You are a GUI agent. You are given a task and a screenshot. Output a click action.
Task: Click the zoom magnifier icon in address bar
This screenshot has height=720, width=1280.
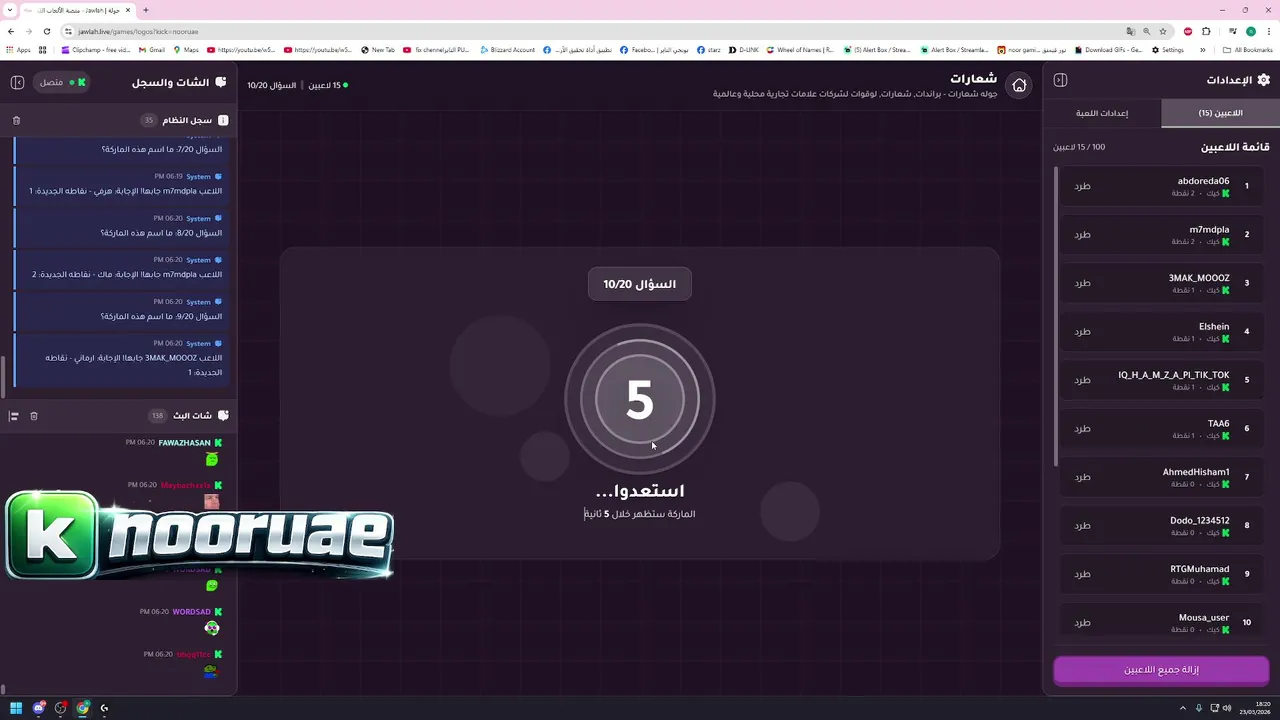click(1147, 31)
